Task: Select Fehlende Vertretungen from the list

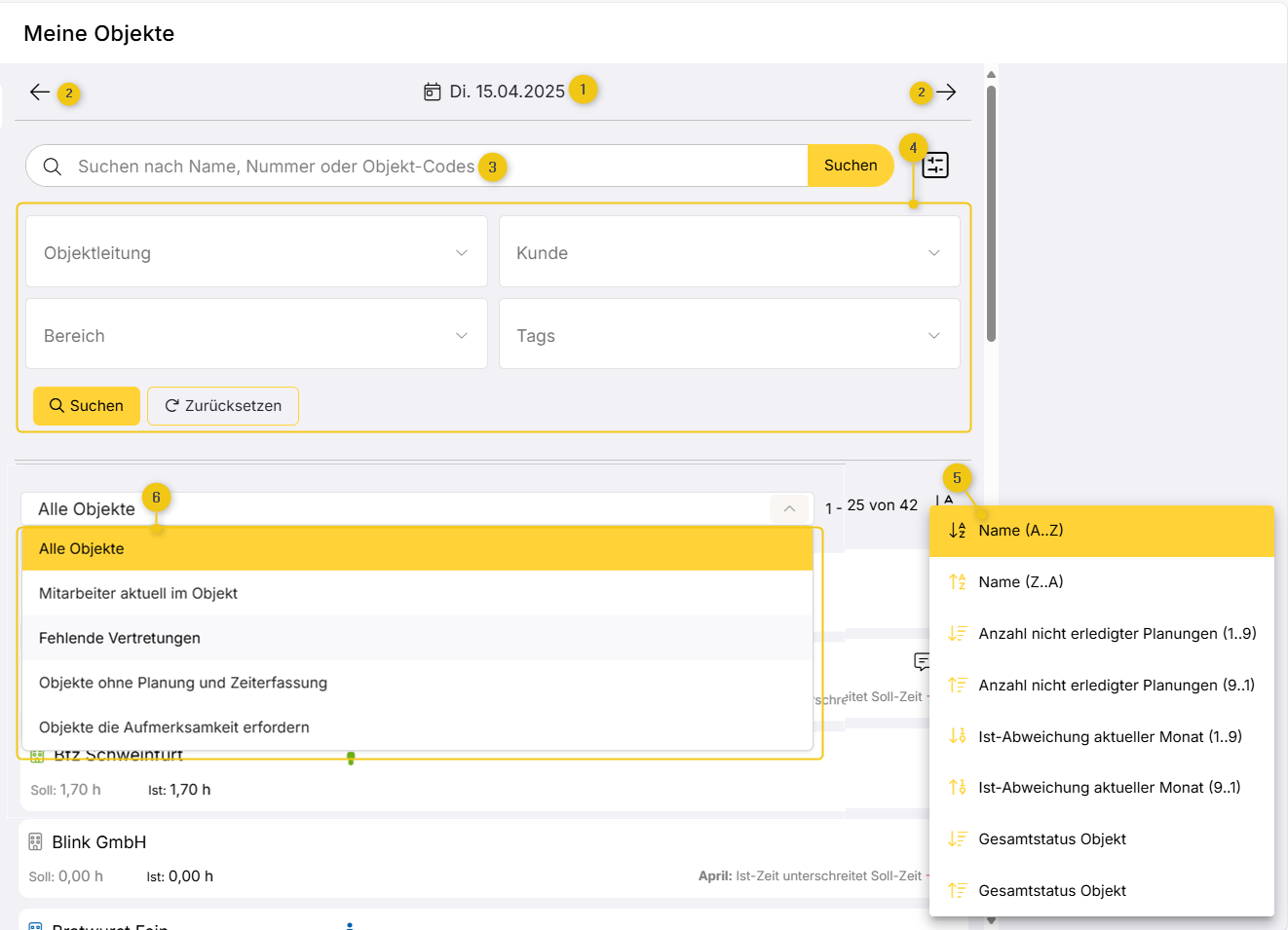Action: 120,638
